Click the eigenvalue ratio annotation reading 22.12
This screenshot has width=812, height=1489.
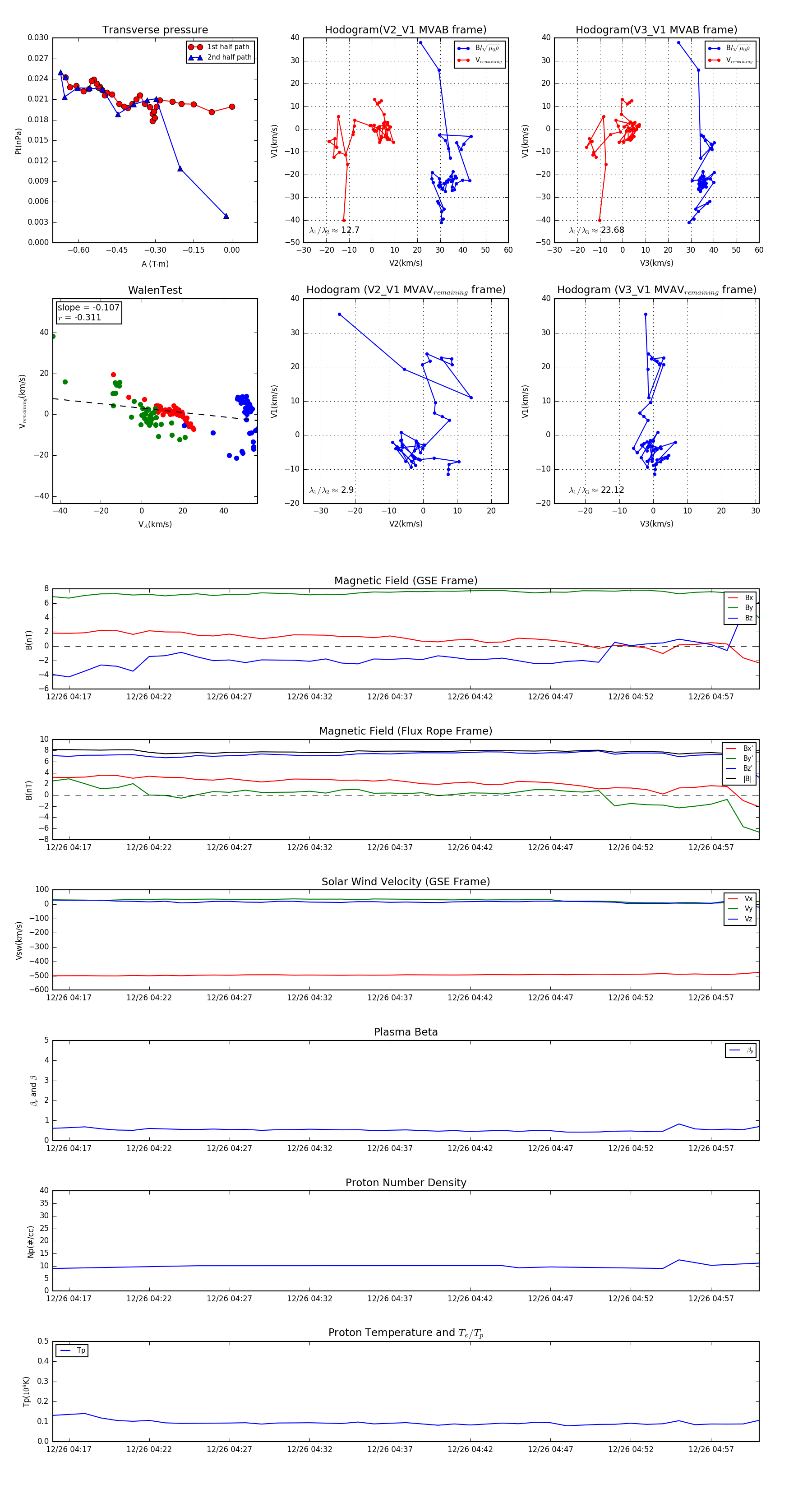point(596,490)
